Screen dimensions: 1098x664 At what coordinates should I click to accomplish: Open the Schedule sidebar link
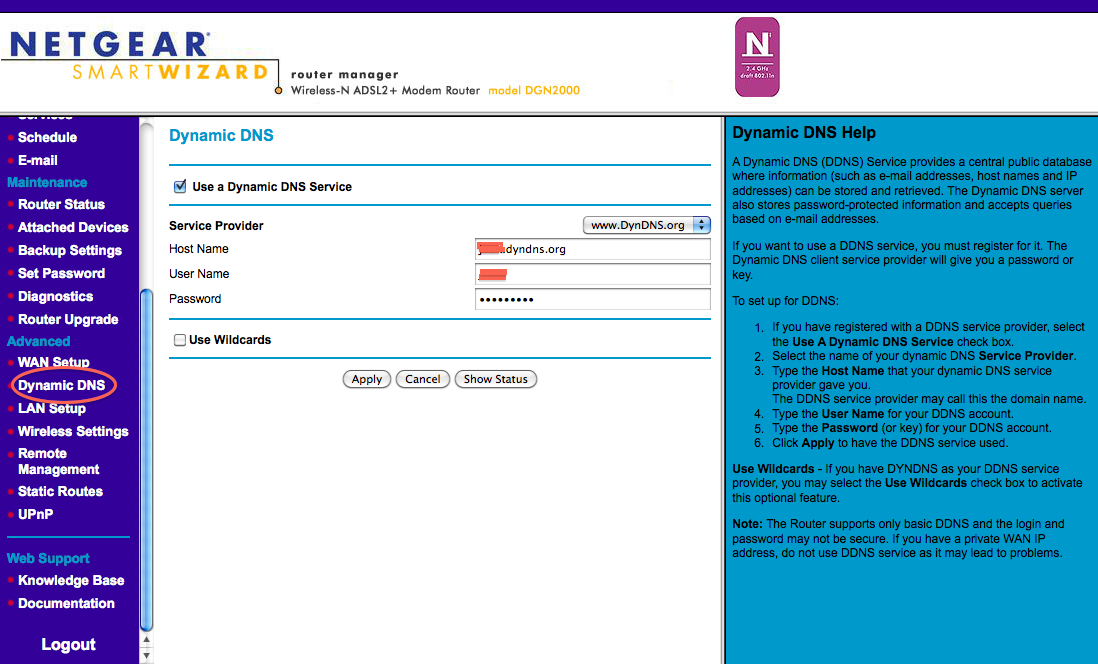pyautogui.click(x=48, y=137)
